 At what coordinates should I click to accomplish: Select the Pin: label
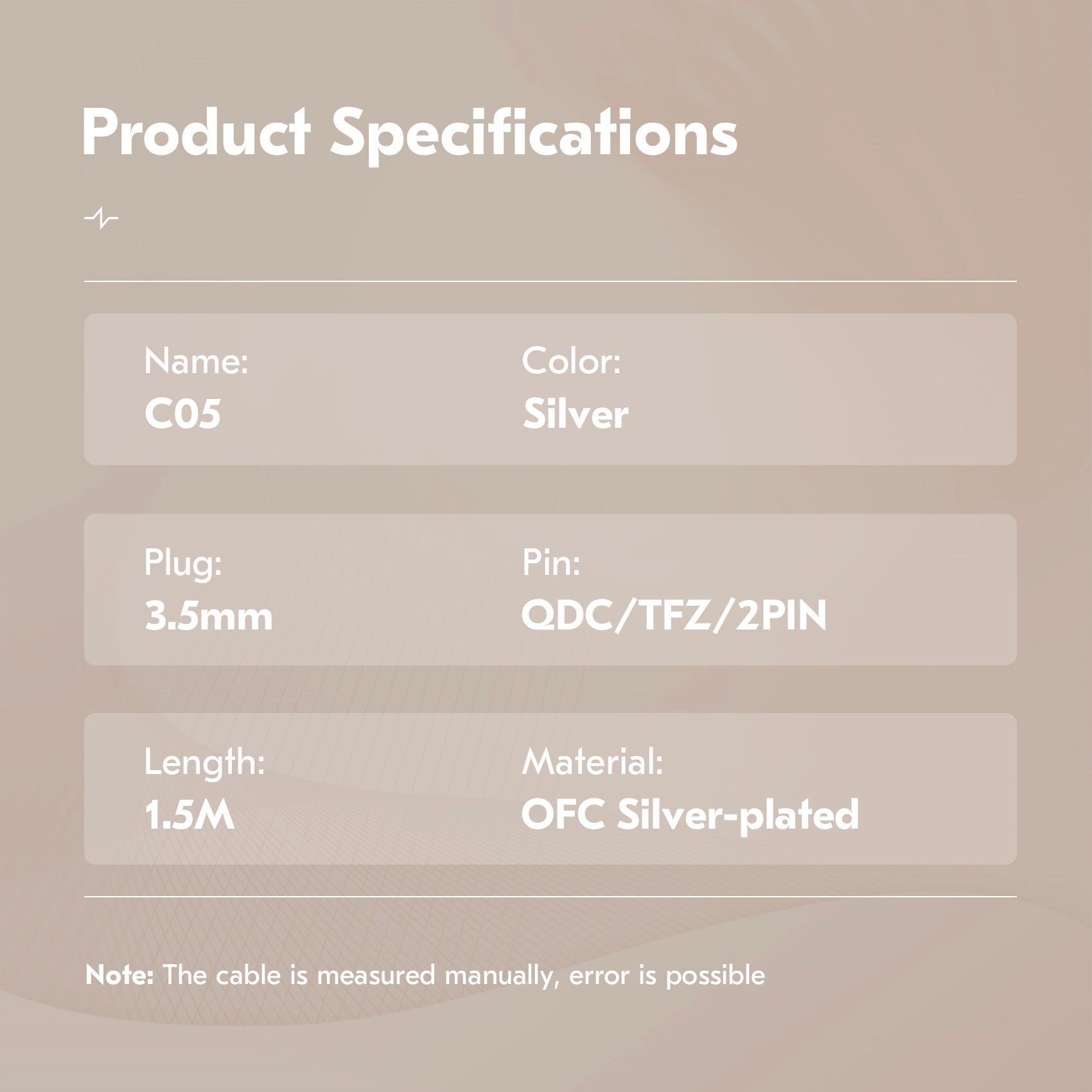coord(551,562)
